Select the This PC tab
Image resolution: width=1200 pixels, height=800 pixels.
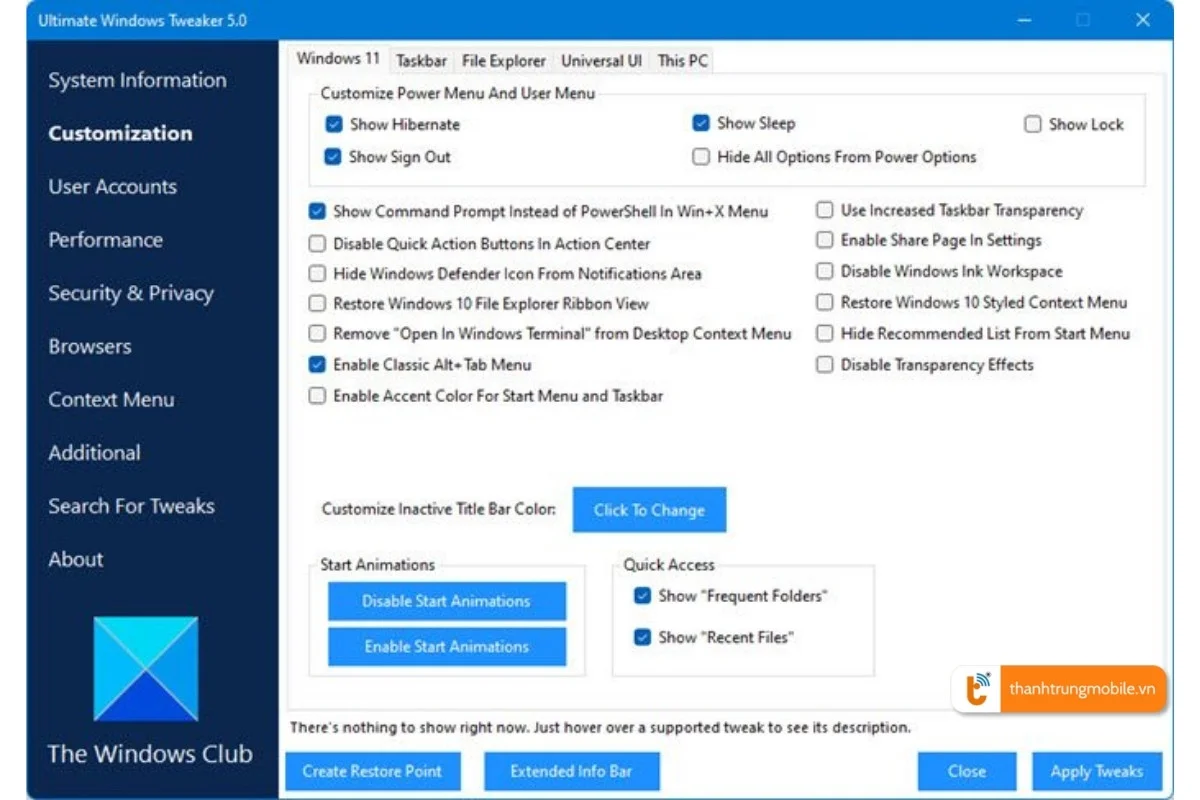click(x=681, y=61)
